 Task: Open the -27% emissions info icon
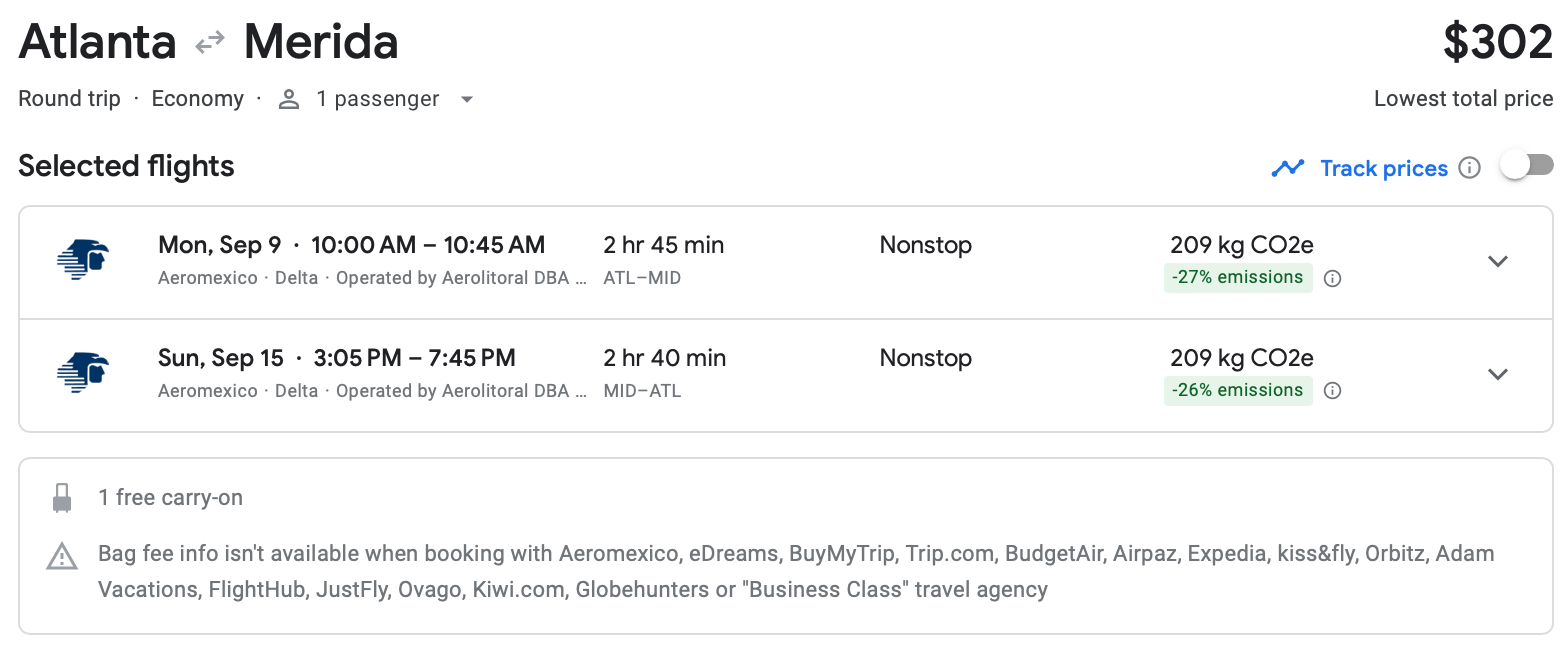coord(1332,279)
